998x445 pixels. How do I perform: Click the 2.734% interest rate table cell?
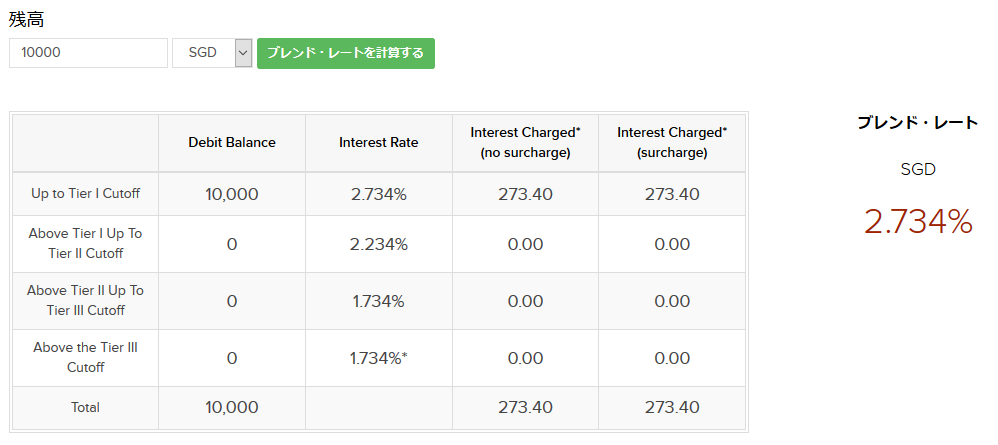click(379, 194)
